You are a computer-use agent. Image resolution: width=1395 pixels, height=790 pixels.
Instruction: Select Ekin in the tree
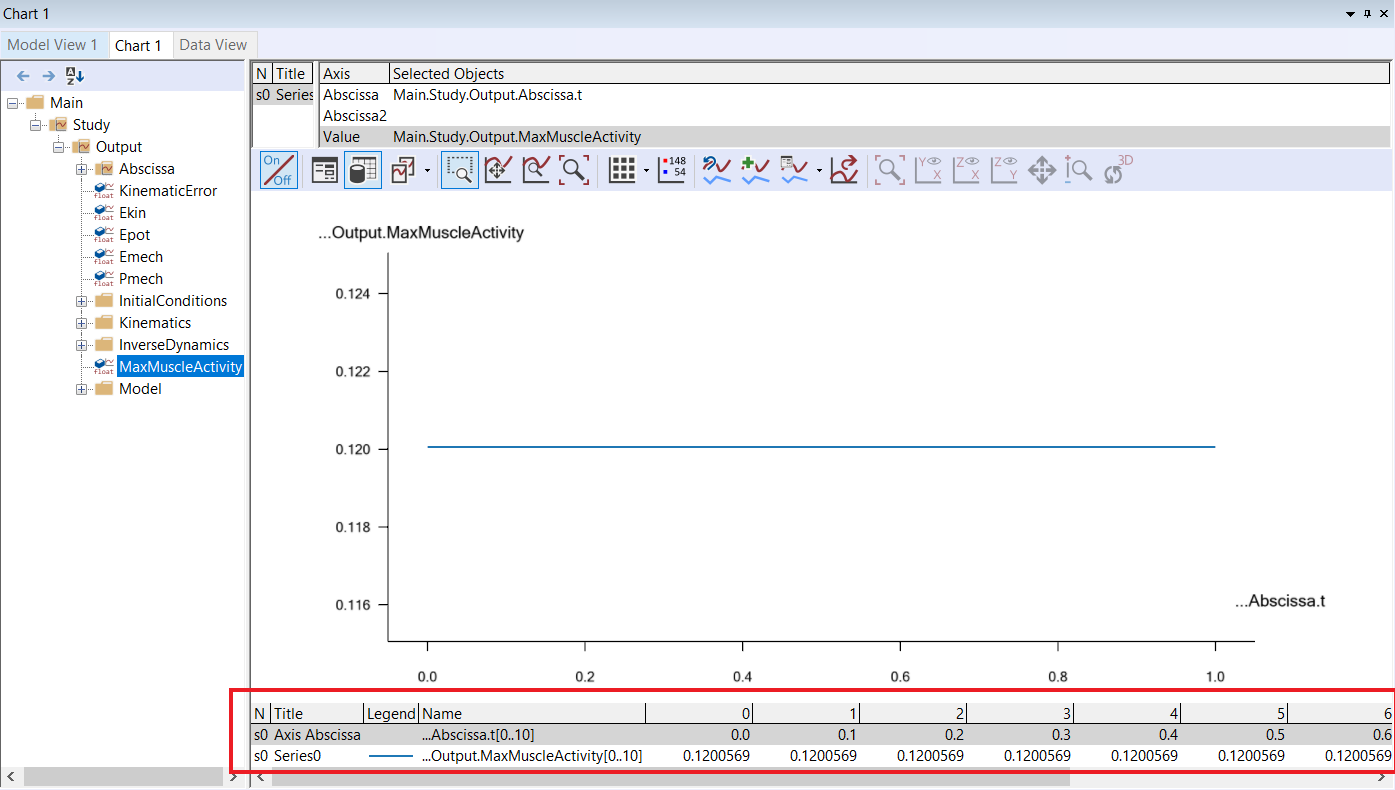132,213
